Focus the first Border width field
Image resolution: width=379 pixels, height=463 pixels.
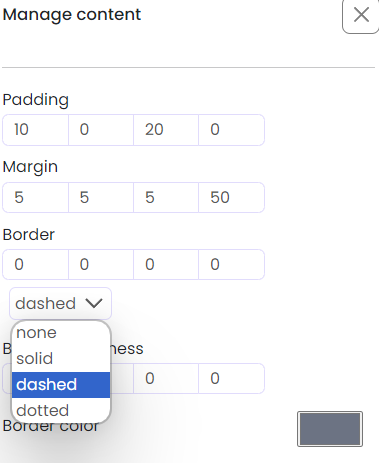(35, 264)
